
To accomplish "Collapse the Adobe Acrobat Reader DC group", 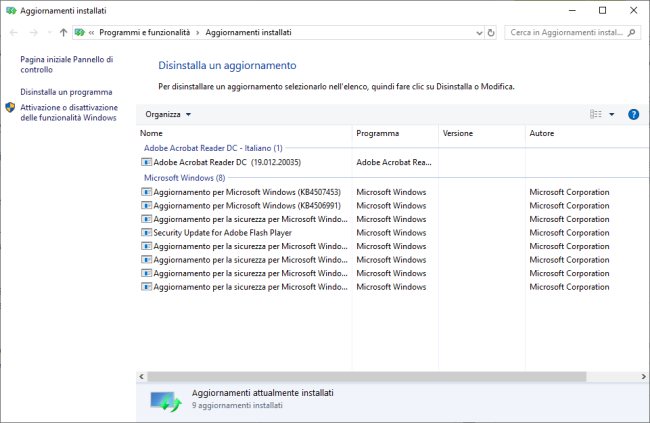I will [213, 147].
